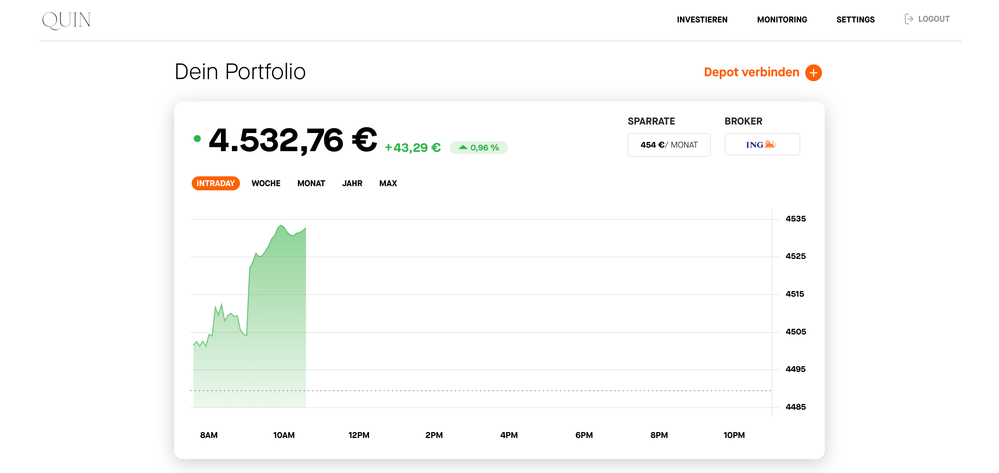Image resolution: width=999 pixels, height=473 pixels.
Task: Open SETTINGS in the top navigation
Action: [855, 20]
